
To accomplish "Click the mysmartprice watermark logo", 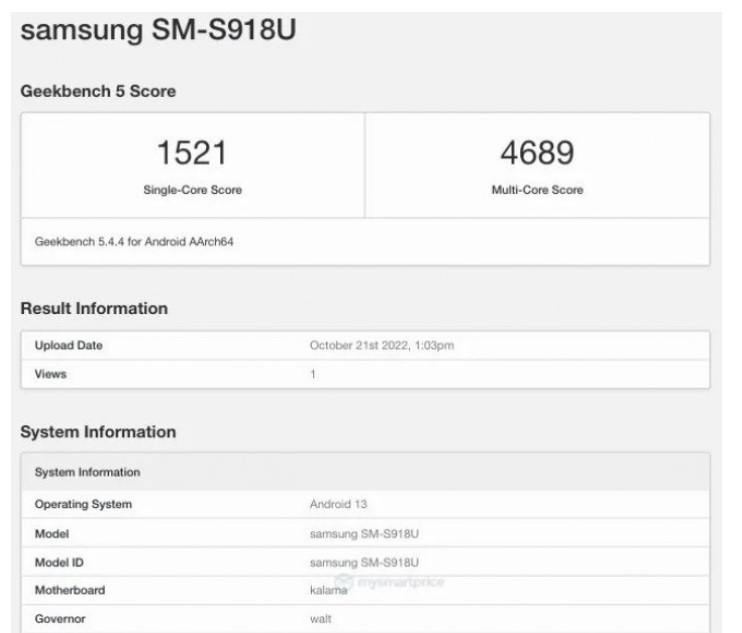I will click(389, 581).
